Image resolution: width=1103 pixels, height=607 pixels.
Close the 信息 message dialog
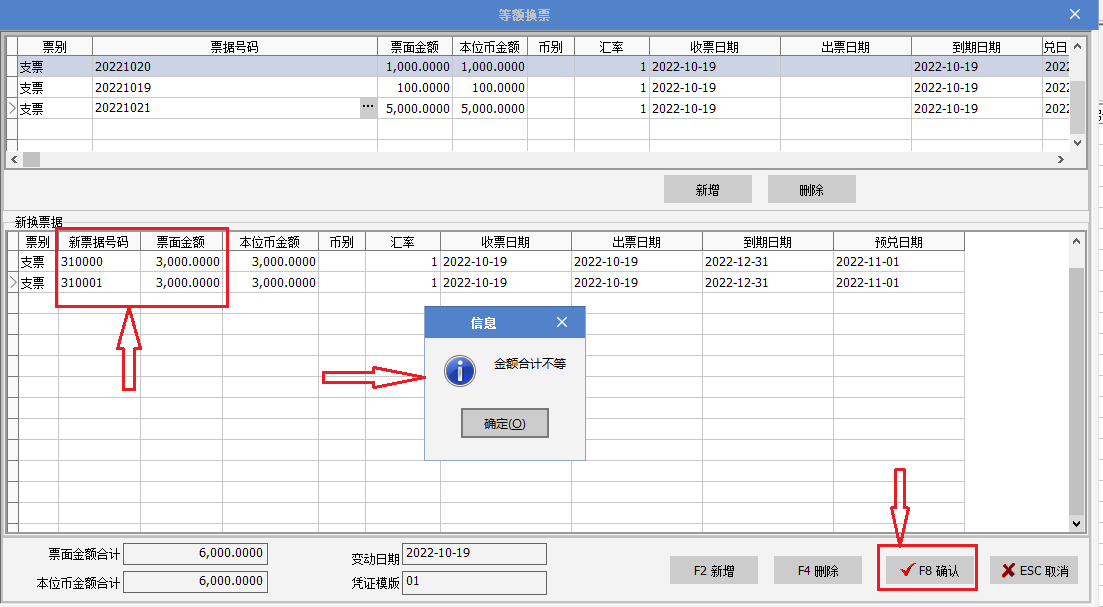coord(561,322)
